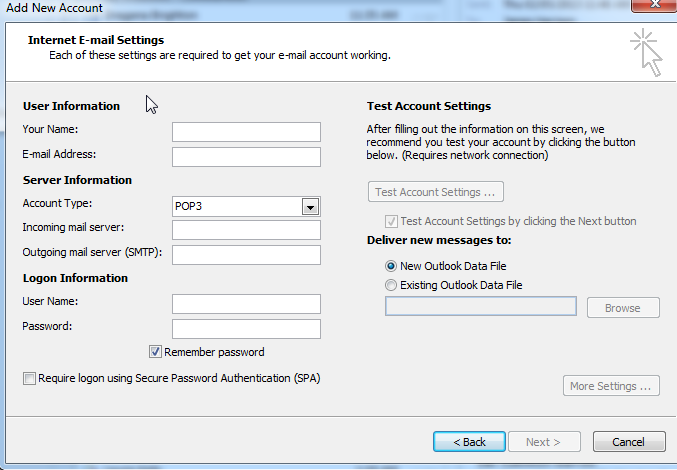Click the Test Account Settings button
This screenshot has height=470, width=677.
(x=436, y=192)
